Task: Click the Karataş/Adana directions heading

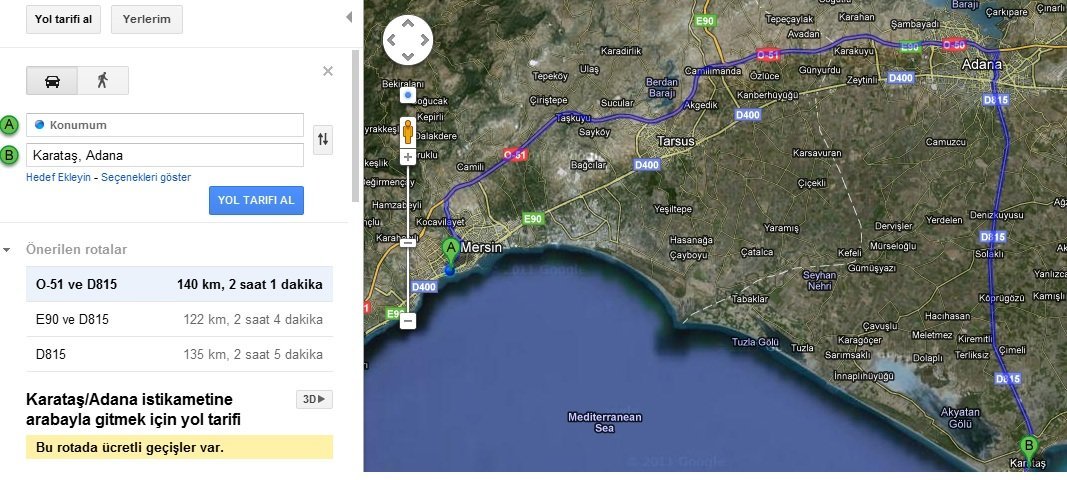Action: [133, 409]
